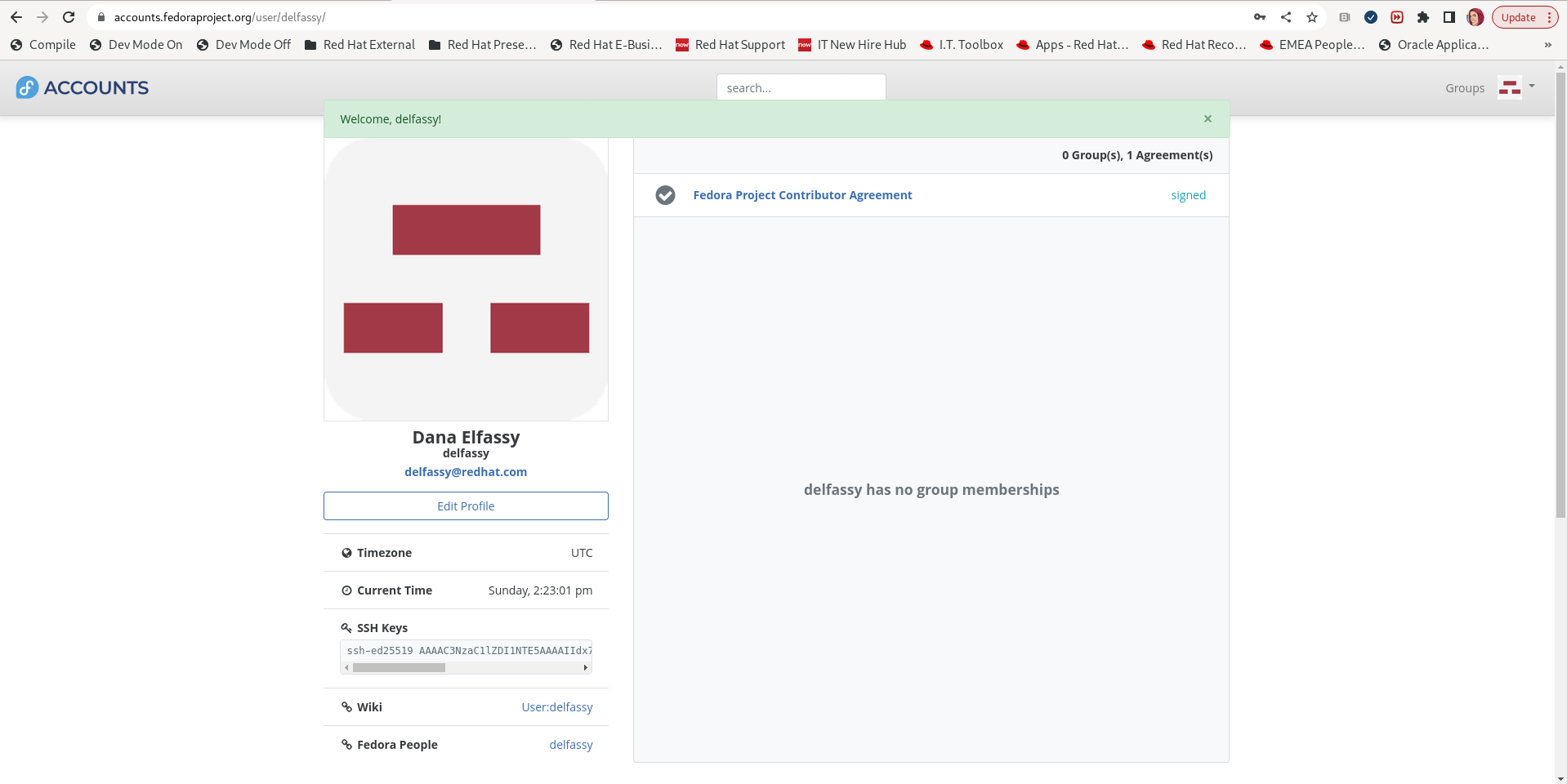
Task: Click the Dana Elfassy name heading
Action: click(x=466, y=437)
